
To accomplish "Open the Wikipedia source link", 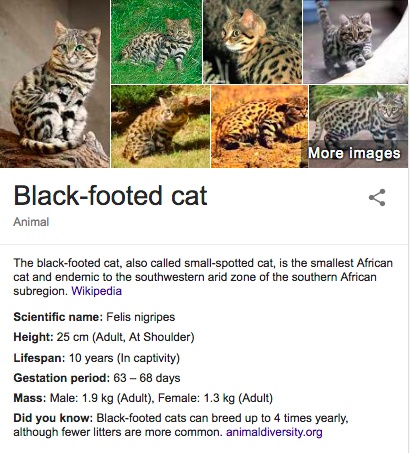I will [x=96, y=291].
